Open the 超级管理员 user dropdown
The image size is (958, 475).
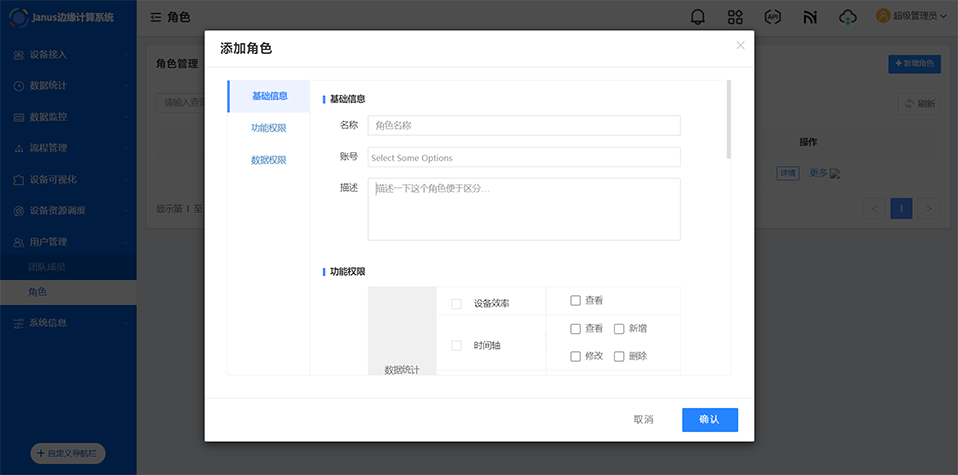911,16
